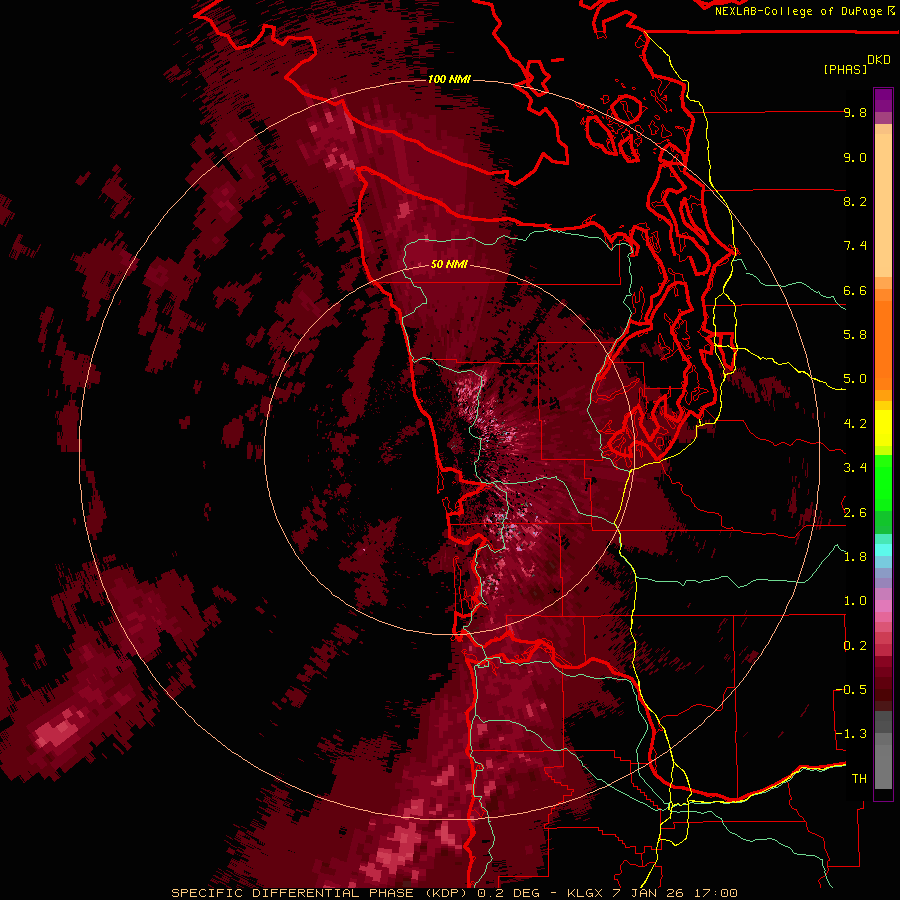Pick the yellow segment of the color bar

[x=883, y=428]
